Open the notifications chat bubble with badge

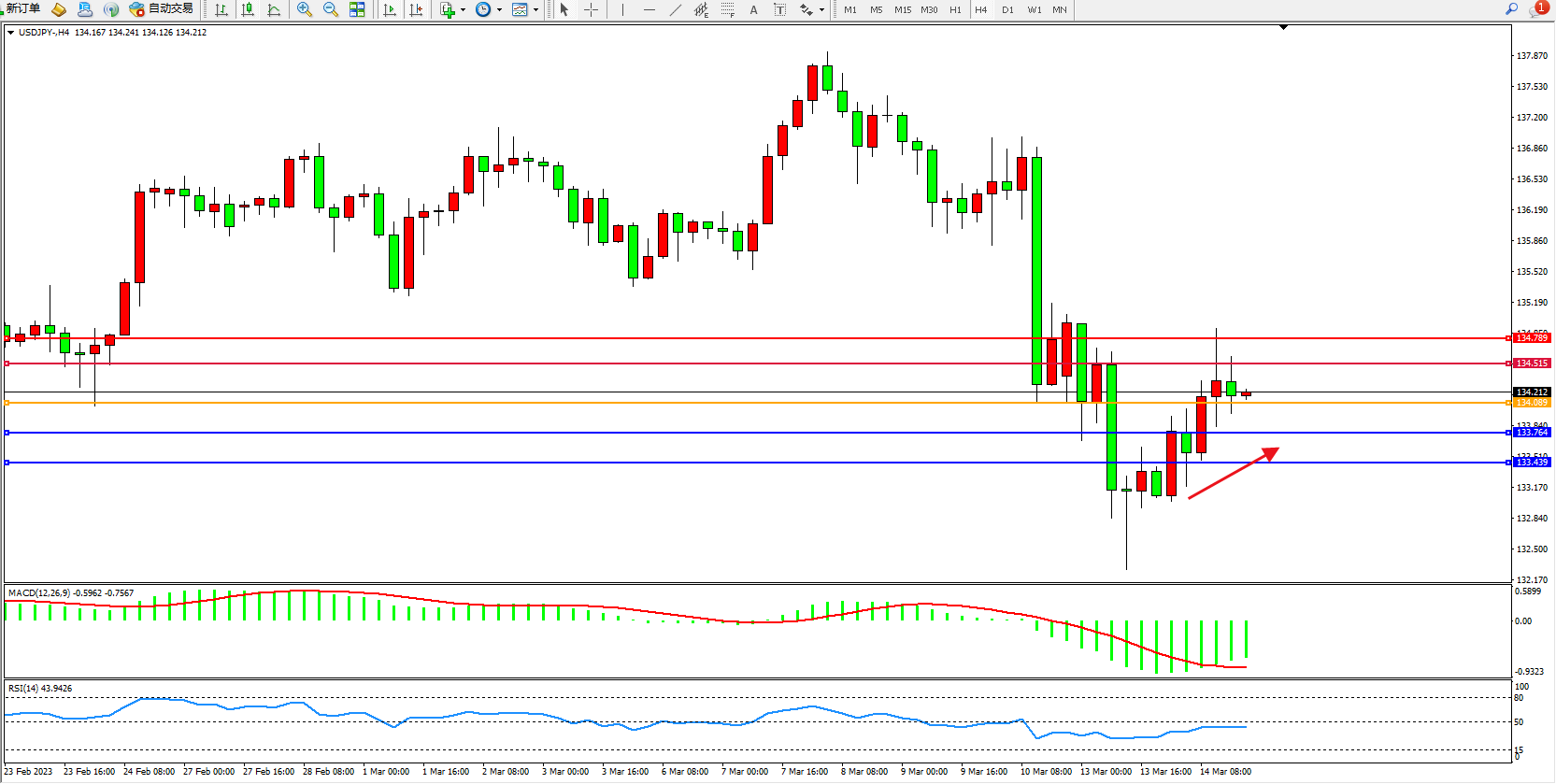1537,9
